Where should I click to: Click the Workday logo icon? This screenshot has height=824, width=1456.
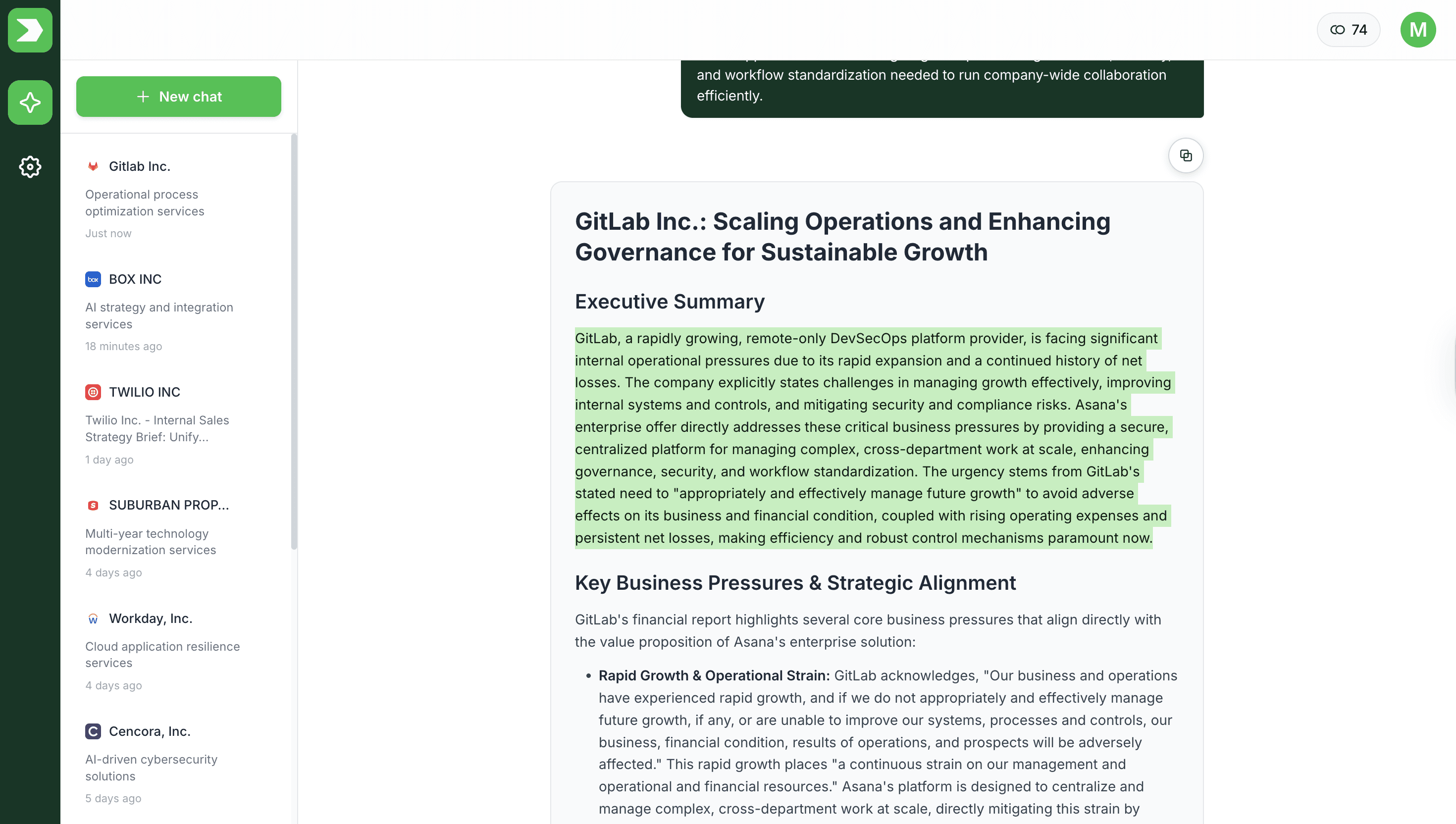(x=93, y=618)
